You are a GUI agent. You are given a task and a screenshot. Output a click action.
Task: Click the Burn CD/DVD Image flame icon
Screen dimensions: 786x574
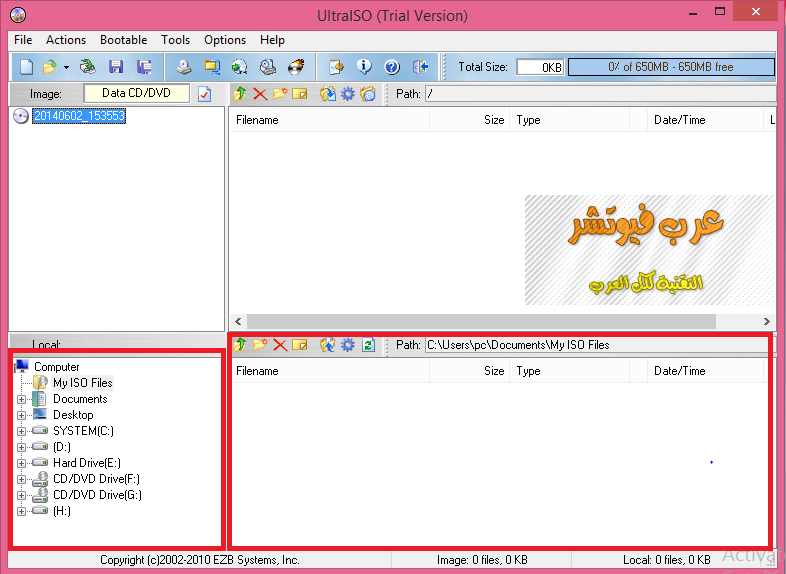[x=296, y=67]
